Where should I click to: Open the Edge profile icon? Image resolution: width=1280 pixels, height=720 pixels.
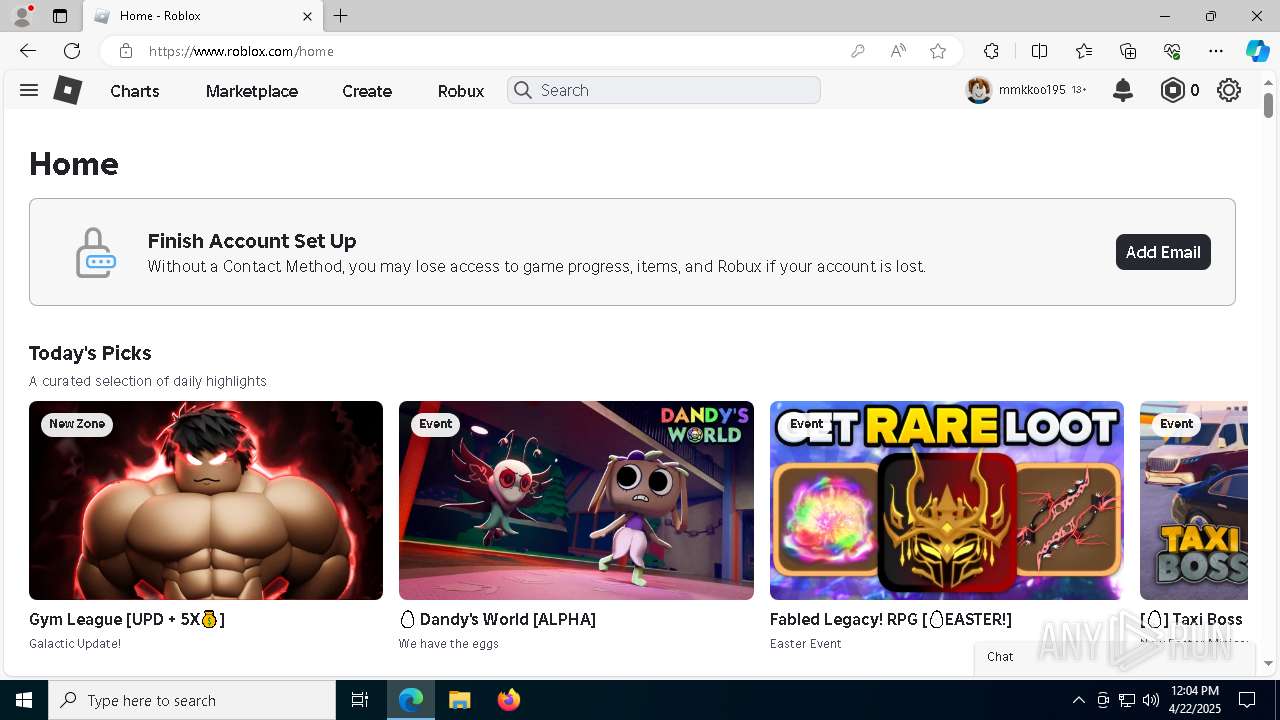click(x=22, y=16)
